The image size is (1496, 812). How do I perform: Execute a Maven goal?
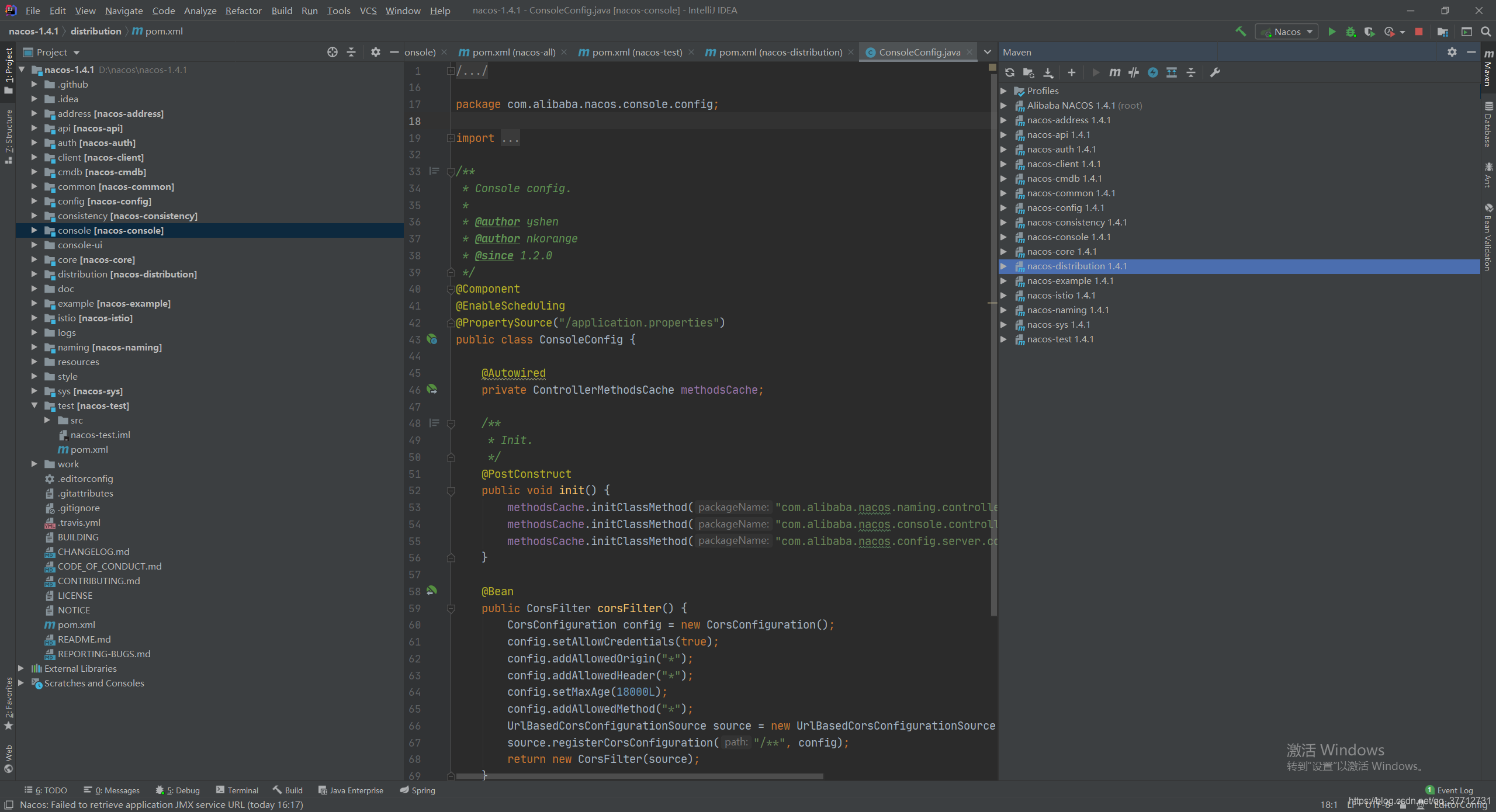tap(1115, 72)
